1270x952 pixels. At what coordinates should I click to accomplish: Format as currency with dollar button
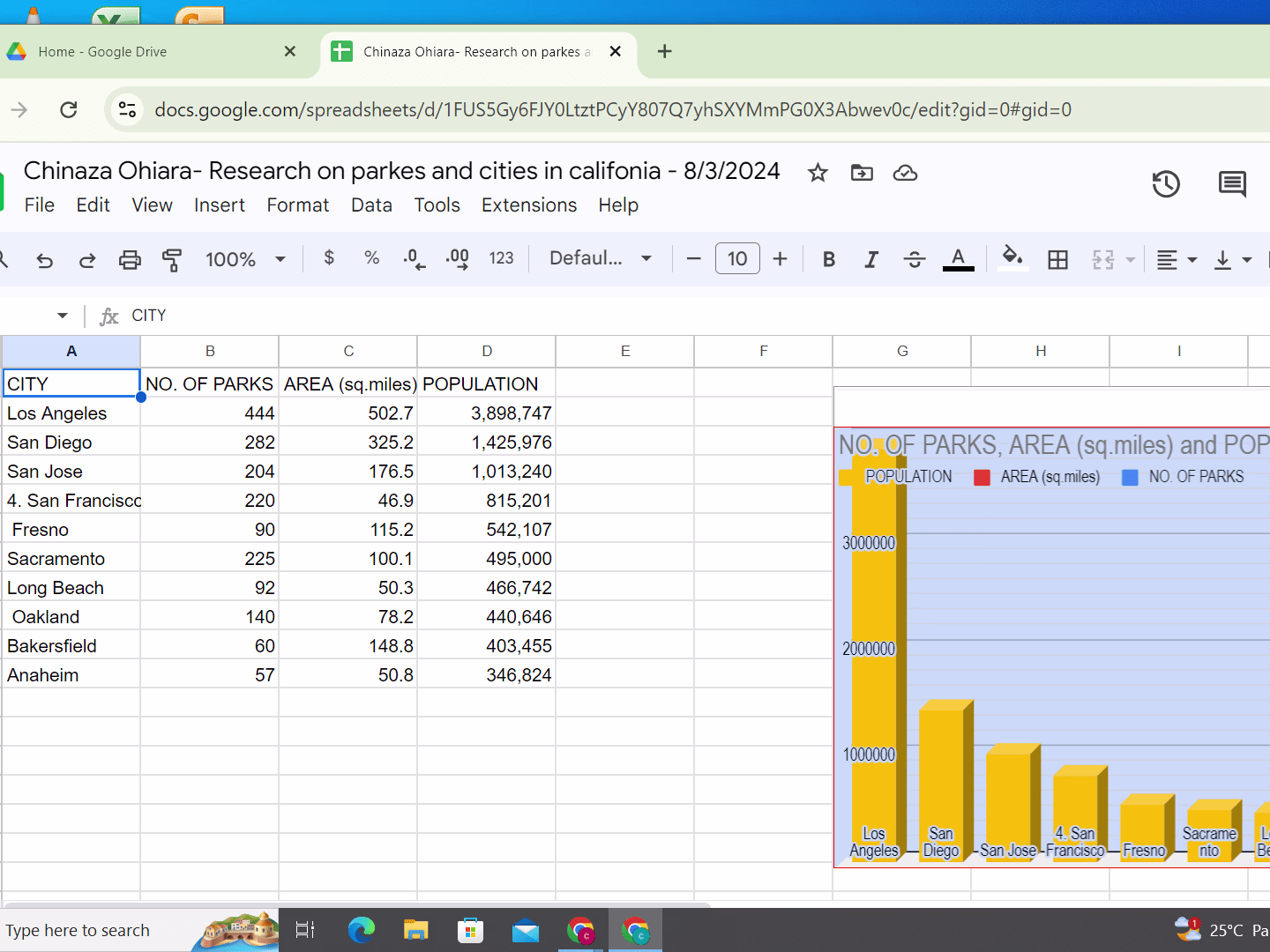[329, 257]
